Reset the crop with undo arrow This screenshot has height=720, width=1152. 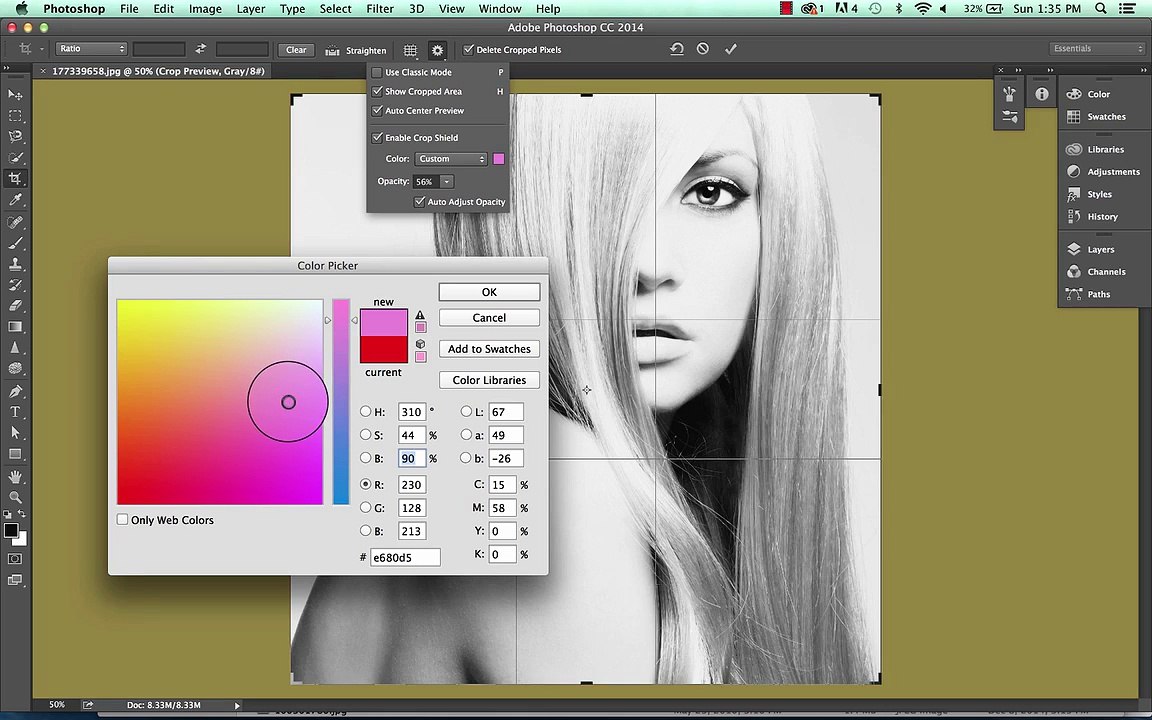pyautogui.click(x=677, y=48)
